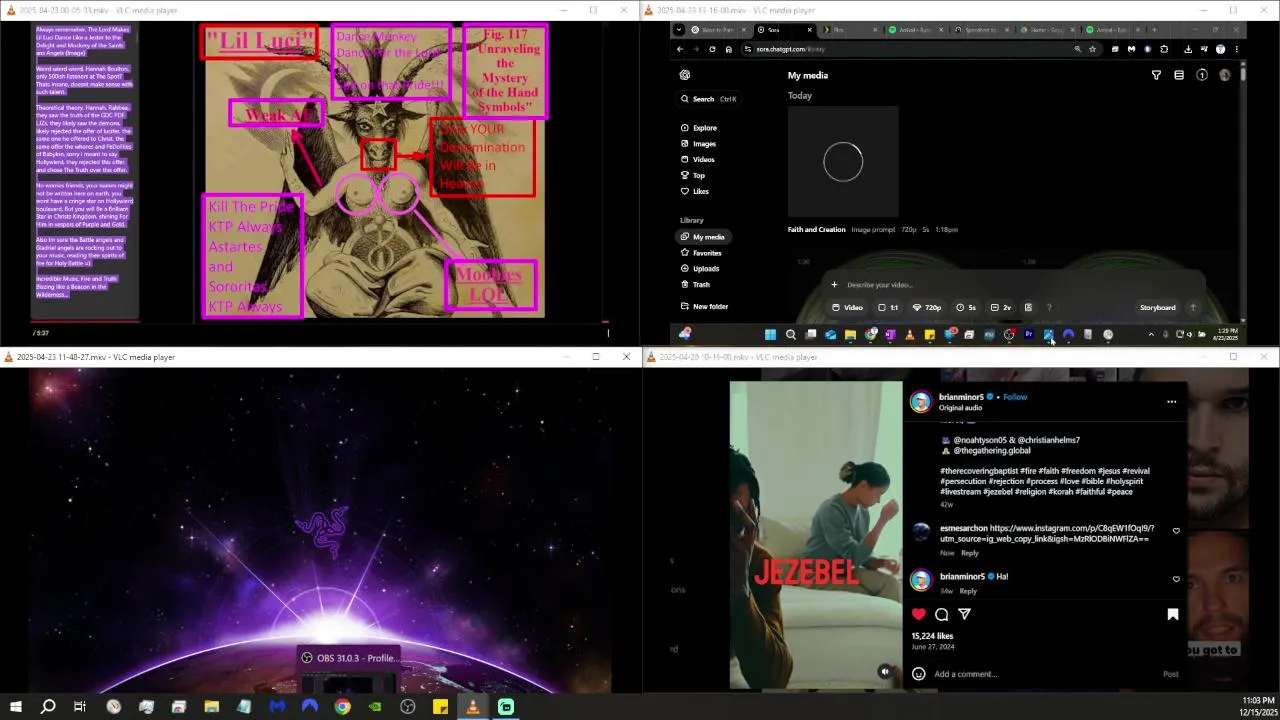The image size is (1280, 720).
Task: Open the 720p resolution dropdown in Sora
Action: (x=927, y=308)
